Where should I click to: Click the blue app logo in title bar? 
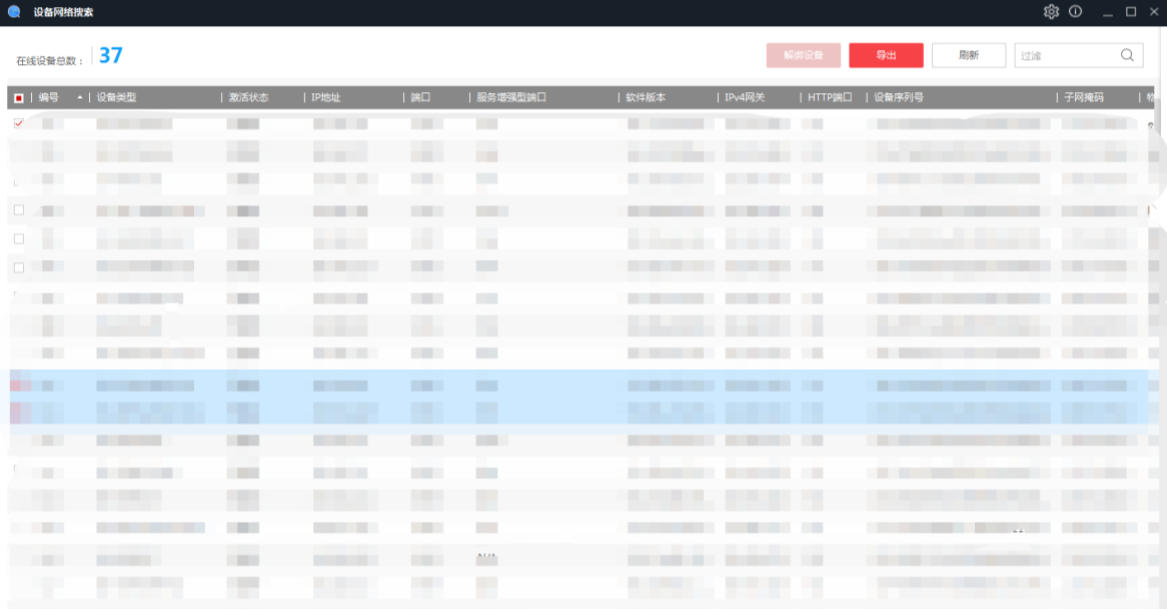pyautogui.click(x=14, y=12)
